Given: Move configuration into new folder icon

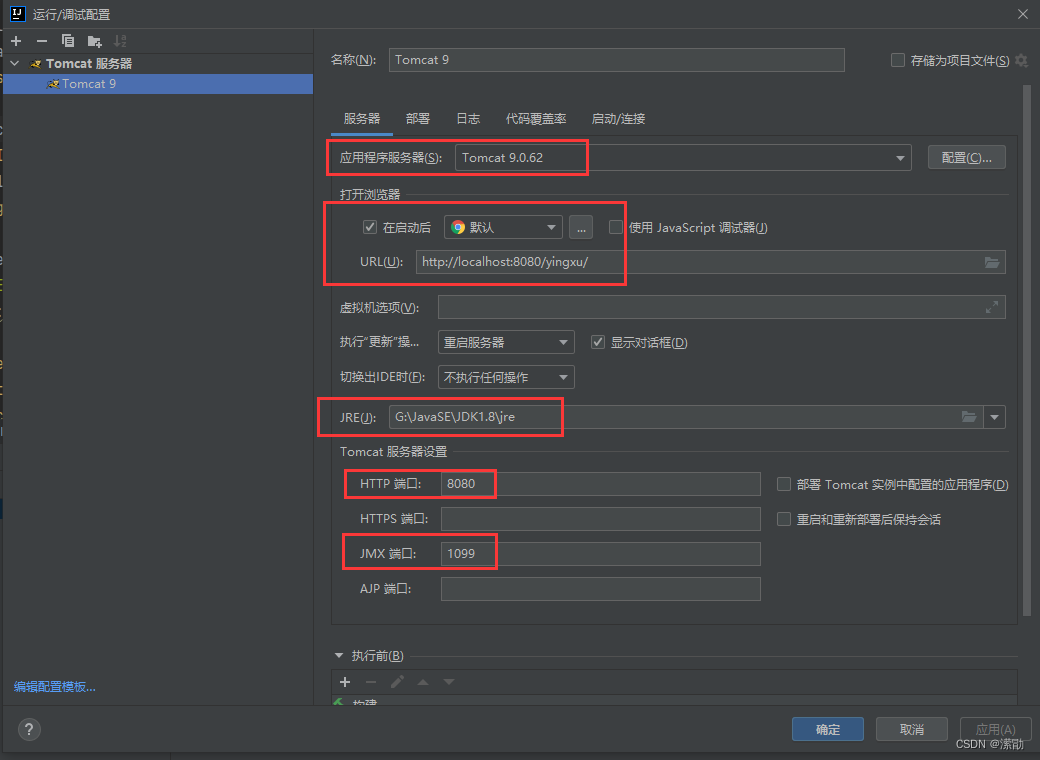Looking at the screenshot, I should point(94,41).
